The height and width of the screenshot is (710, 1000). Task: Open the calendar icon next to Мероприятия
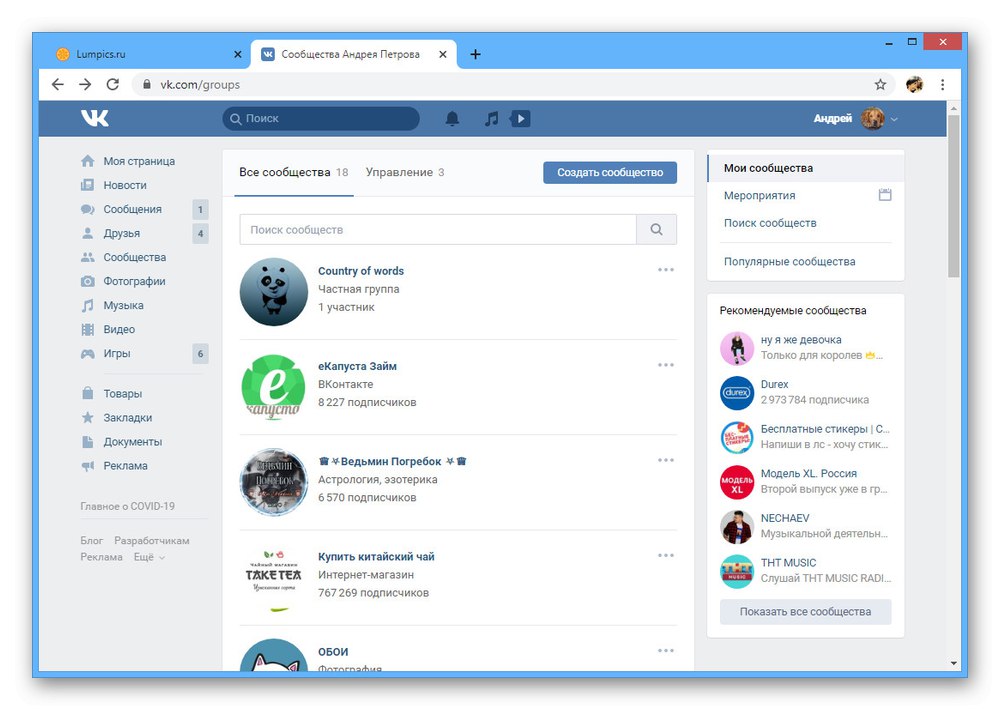(x=885, y=195)
